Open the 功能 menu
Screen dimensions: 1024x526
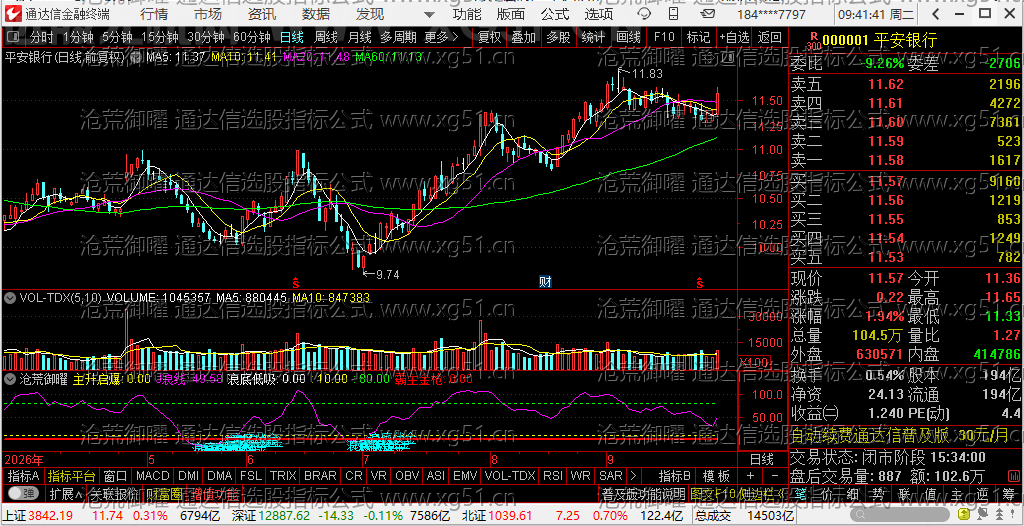point(467,14)
